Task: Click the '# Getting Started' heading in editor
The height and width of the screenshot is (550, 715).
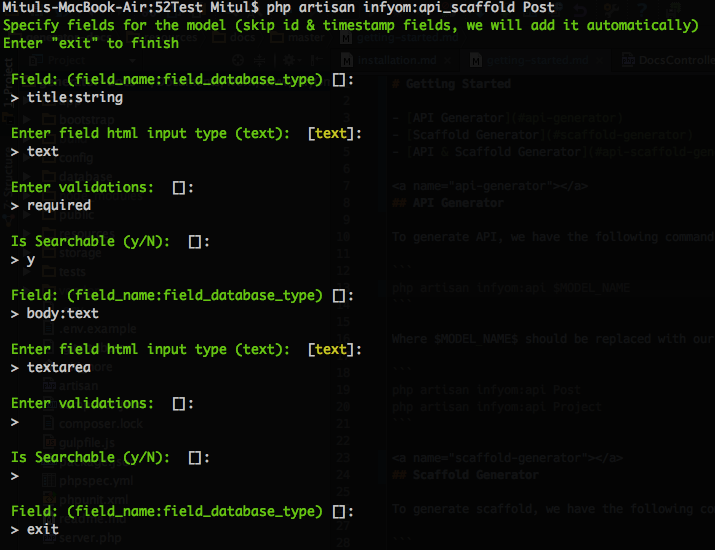Action: pos(451,84)
